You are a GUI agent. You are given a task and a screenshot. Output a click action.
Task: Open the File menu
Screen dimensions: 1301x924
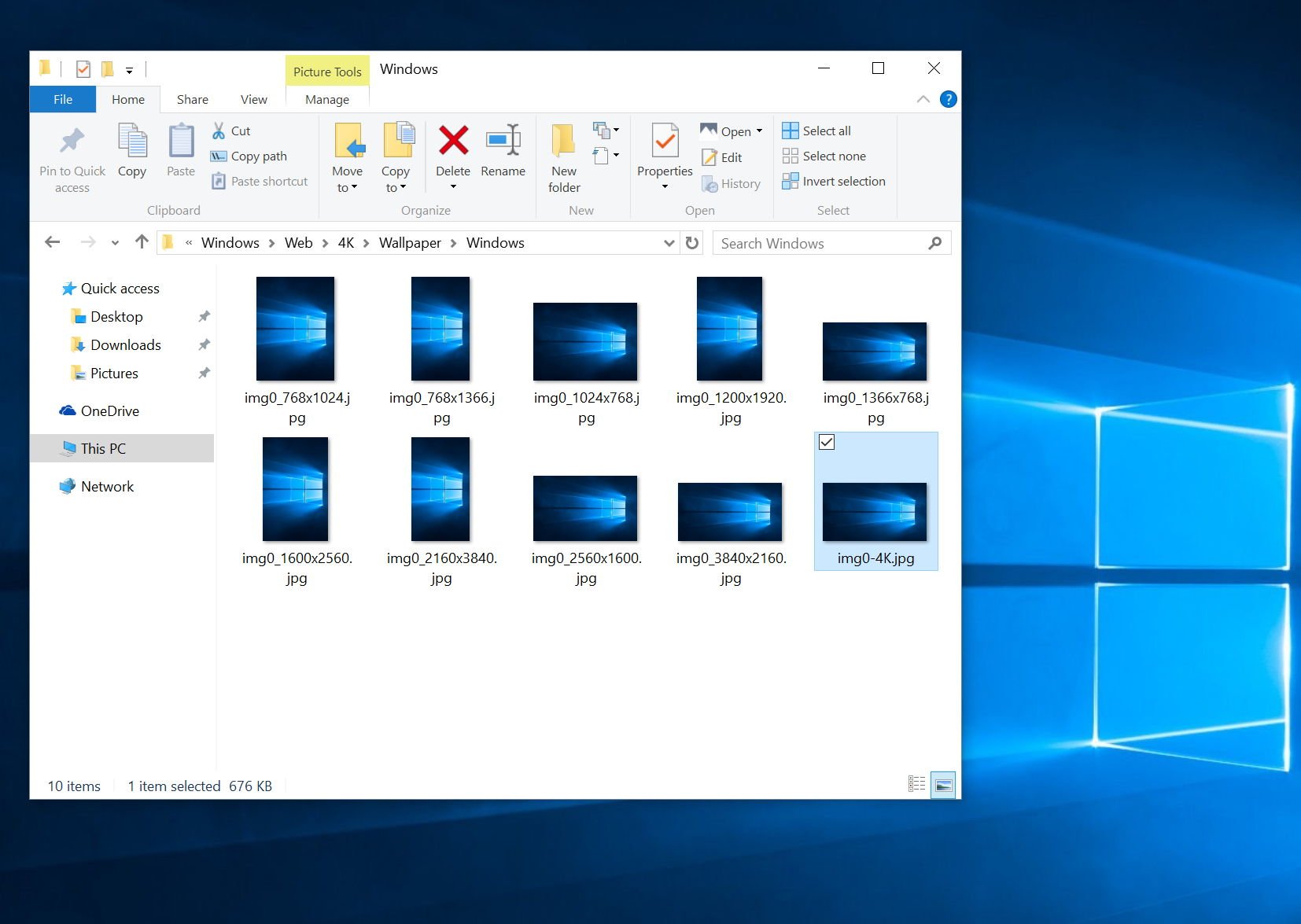pyautogui.click(x=63, y=99)
